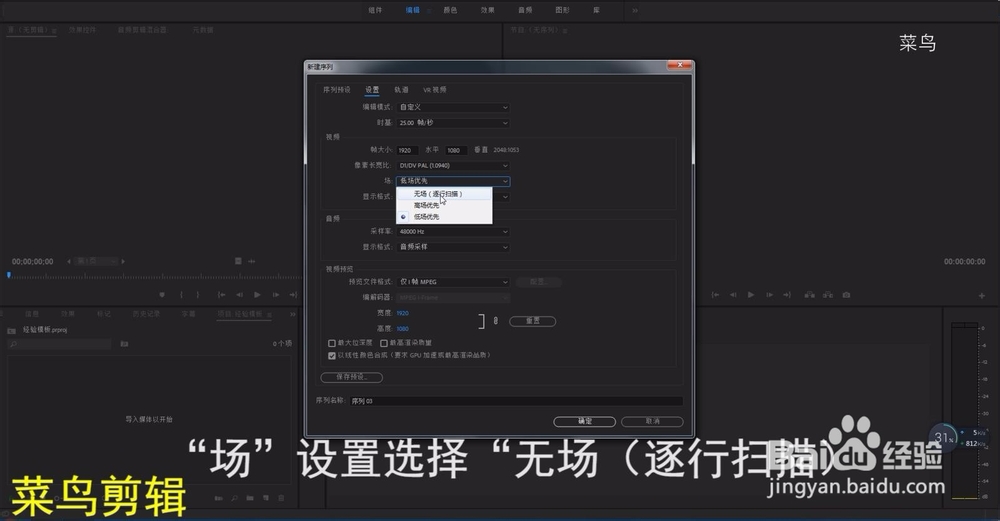
Task: Step forward one frame in Source monitor
Action: tap(276, 295)
